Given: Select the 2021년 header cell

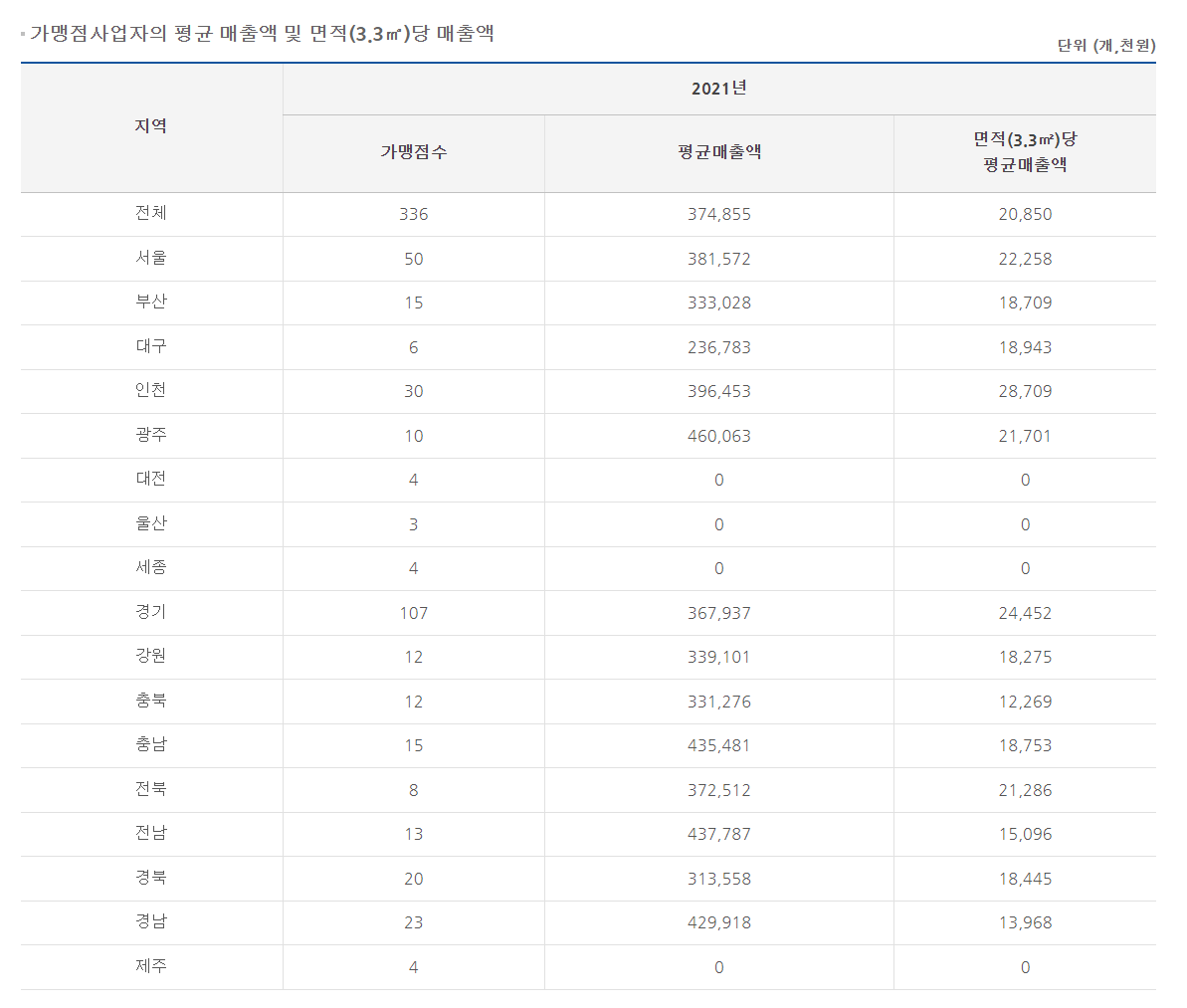Looking at the screenshot, I should (x=718, y=89).
